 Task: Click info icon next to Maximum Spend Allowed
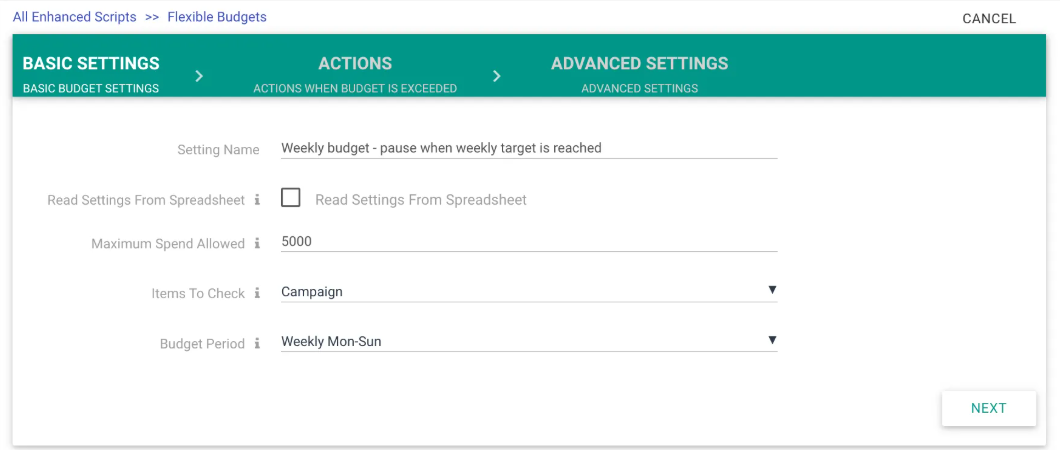(257, 243)
